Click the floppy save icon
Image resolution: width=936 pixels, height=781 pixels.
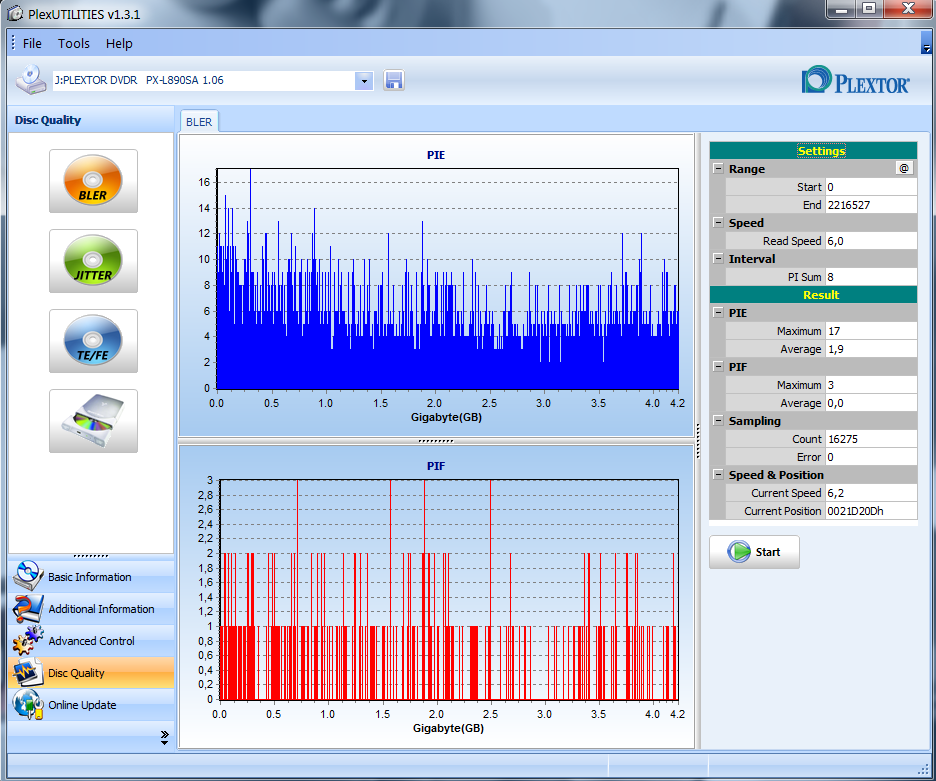pos(393,80)
